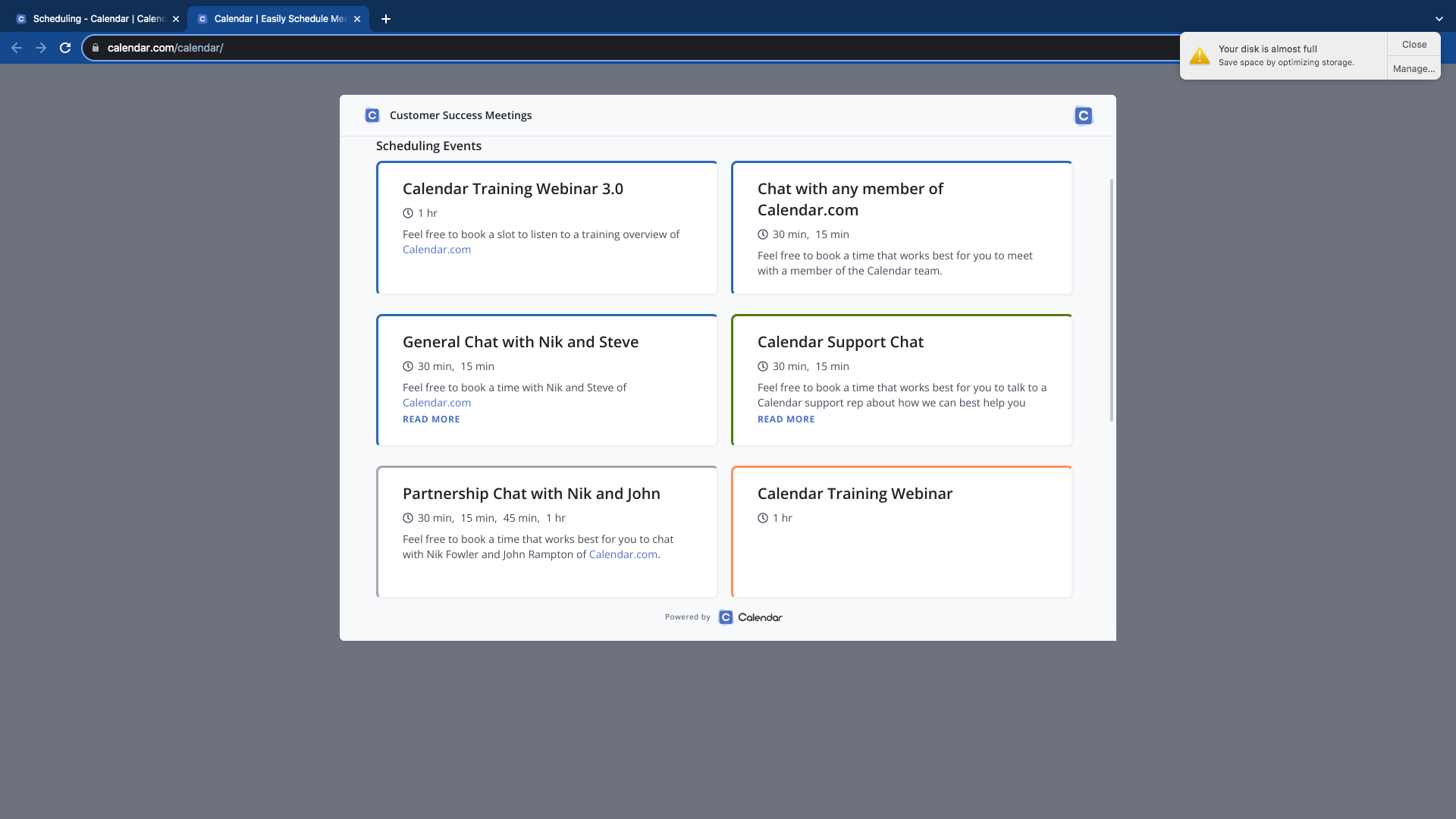Go forward to the next browser page

click(41, 48)
